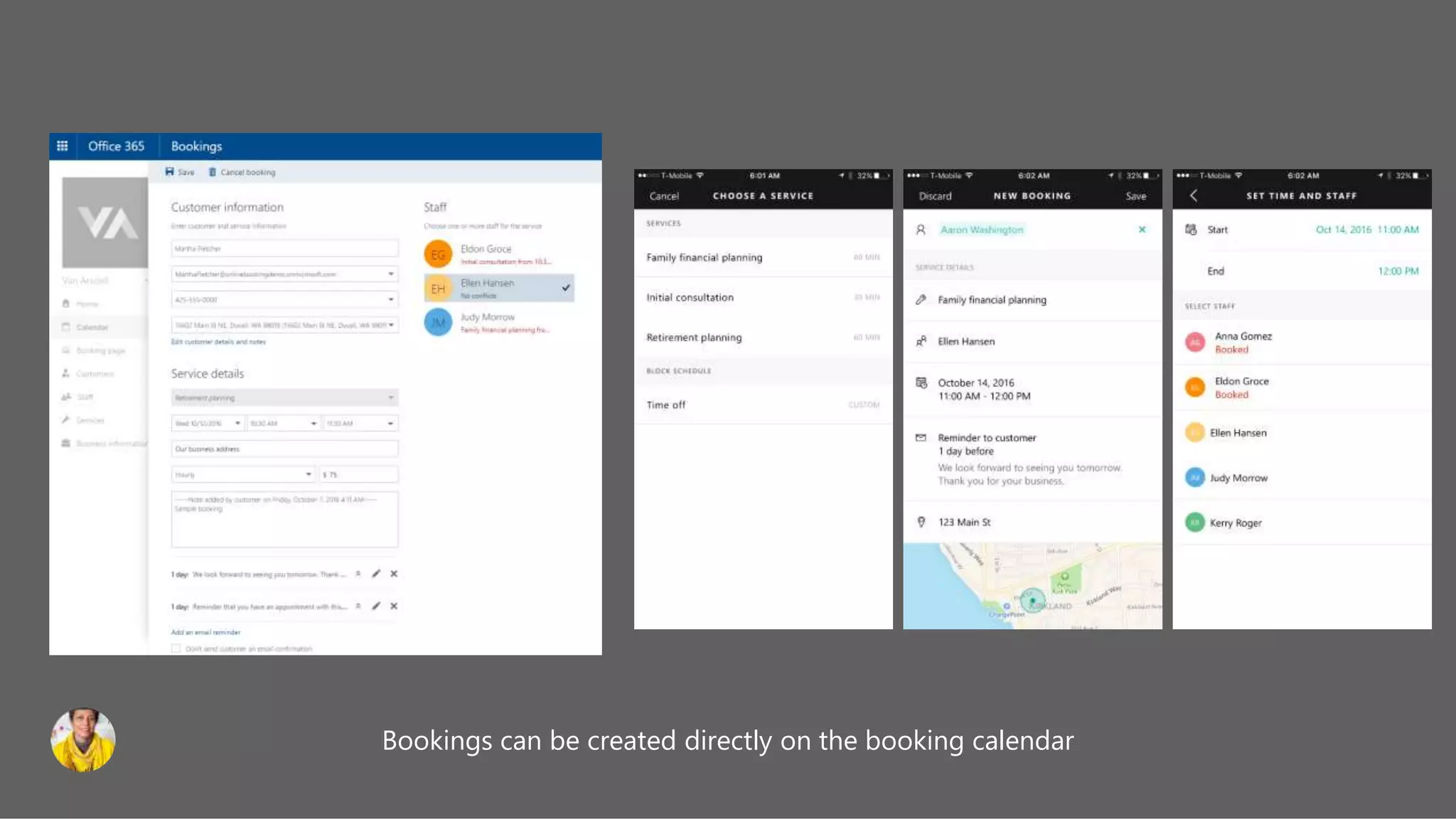The image size is (1456, 819).
Task: Select Anna Gomez in staff list
Action: 1302,342
